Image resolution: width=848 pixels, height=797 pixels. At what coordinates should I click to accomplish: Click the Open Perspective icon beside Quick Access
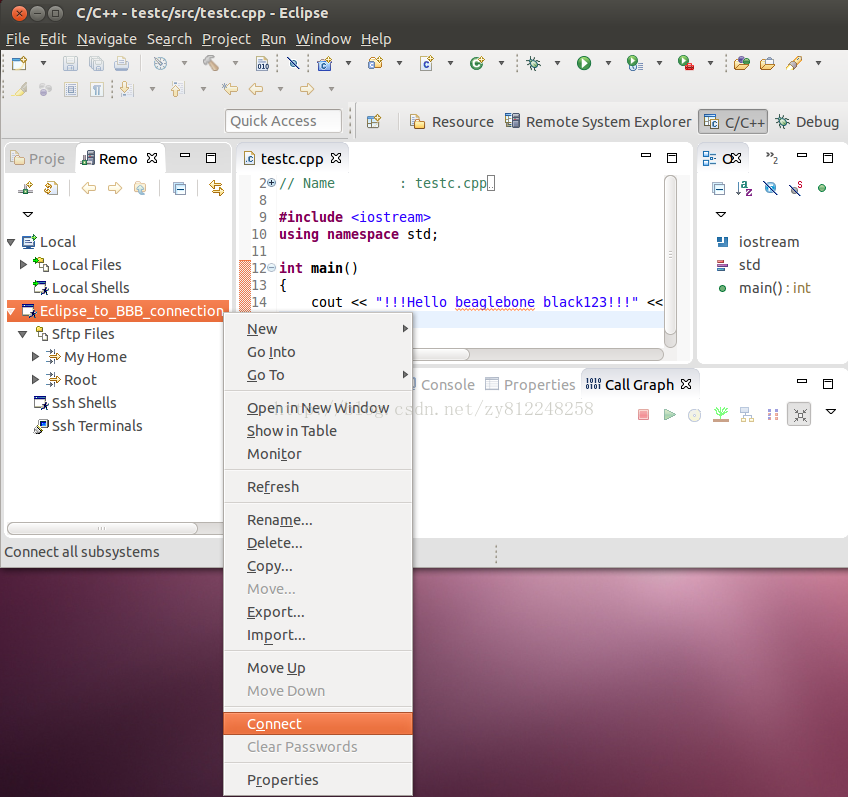(374, 122)
